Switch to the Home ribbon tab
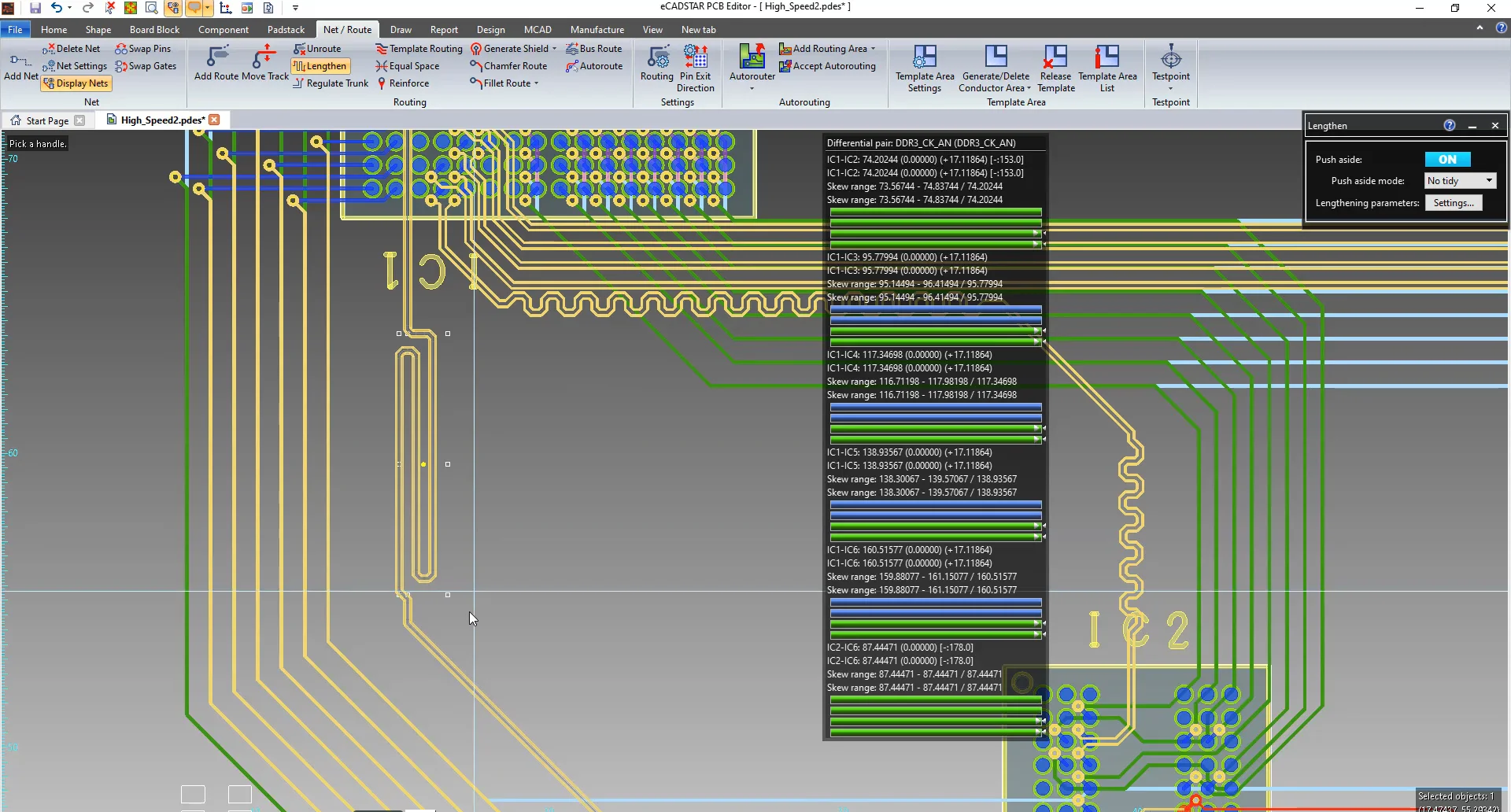Viewport: 1511px width, 812px height. [x=54, y=29]
